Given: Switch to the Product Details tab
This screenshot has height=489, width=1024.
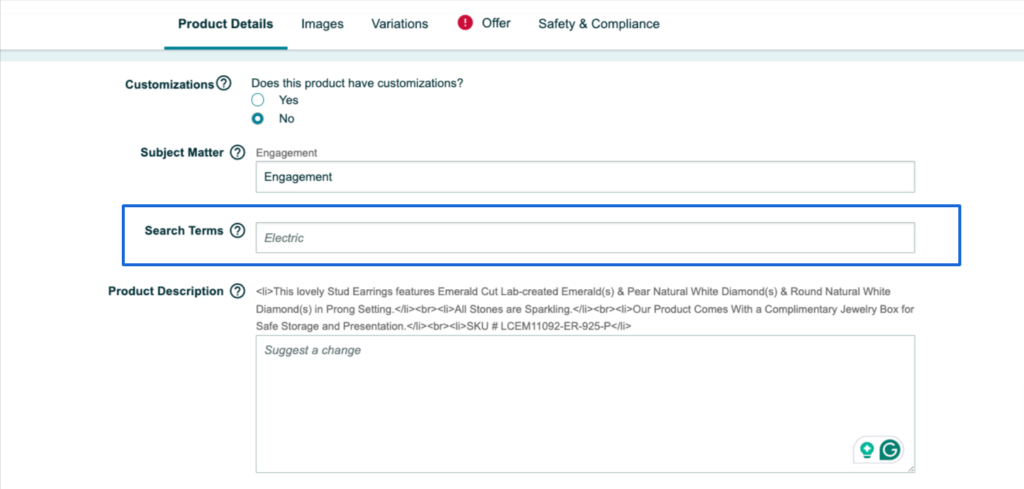Looking at the screenshot, I should pyautogui.click(x=226, y=24).
